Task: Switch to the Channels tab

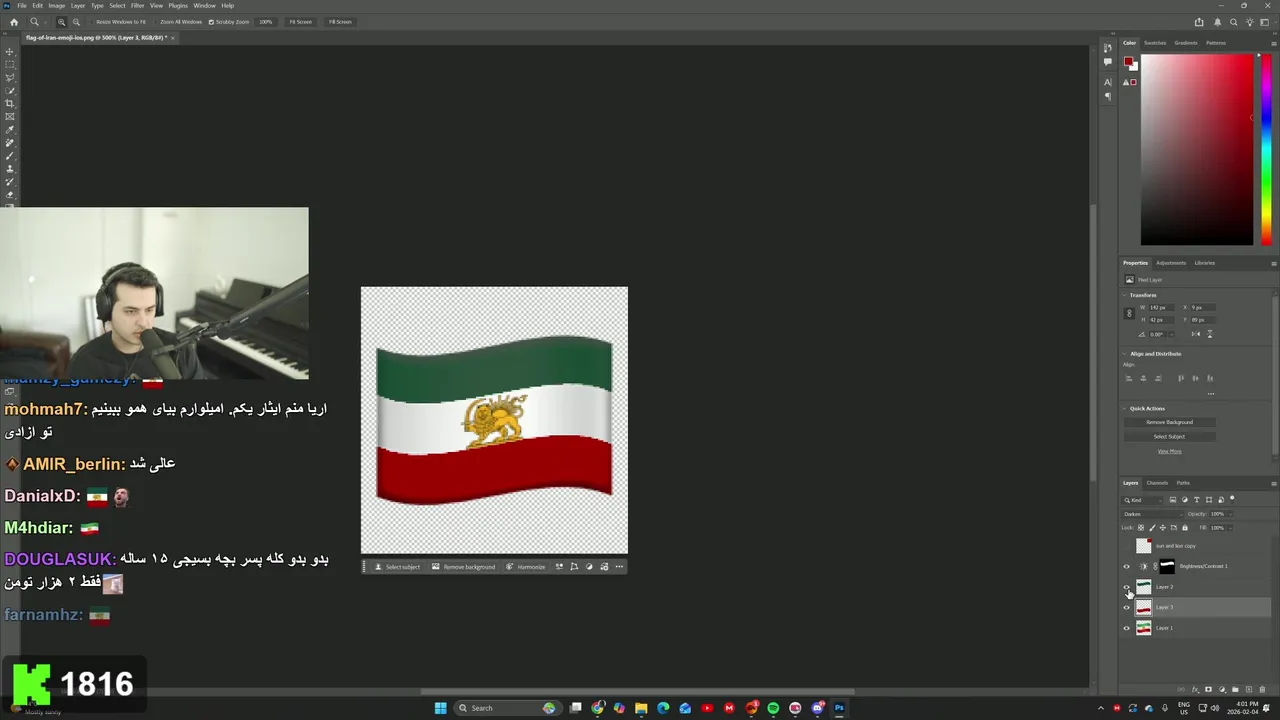Action: click(1157, 483)
